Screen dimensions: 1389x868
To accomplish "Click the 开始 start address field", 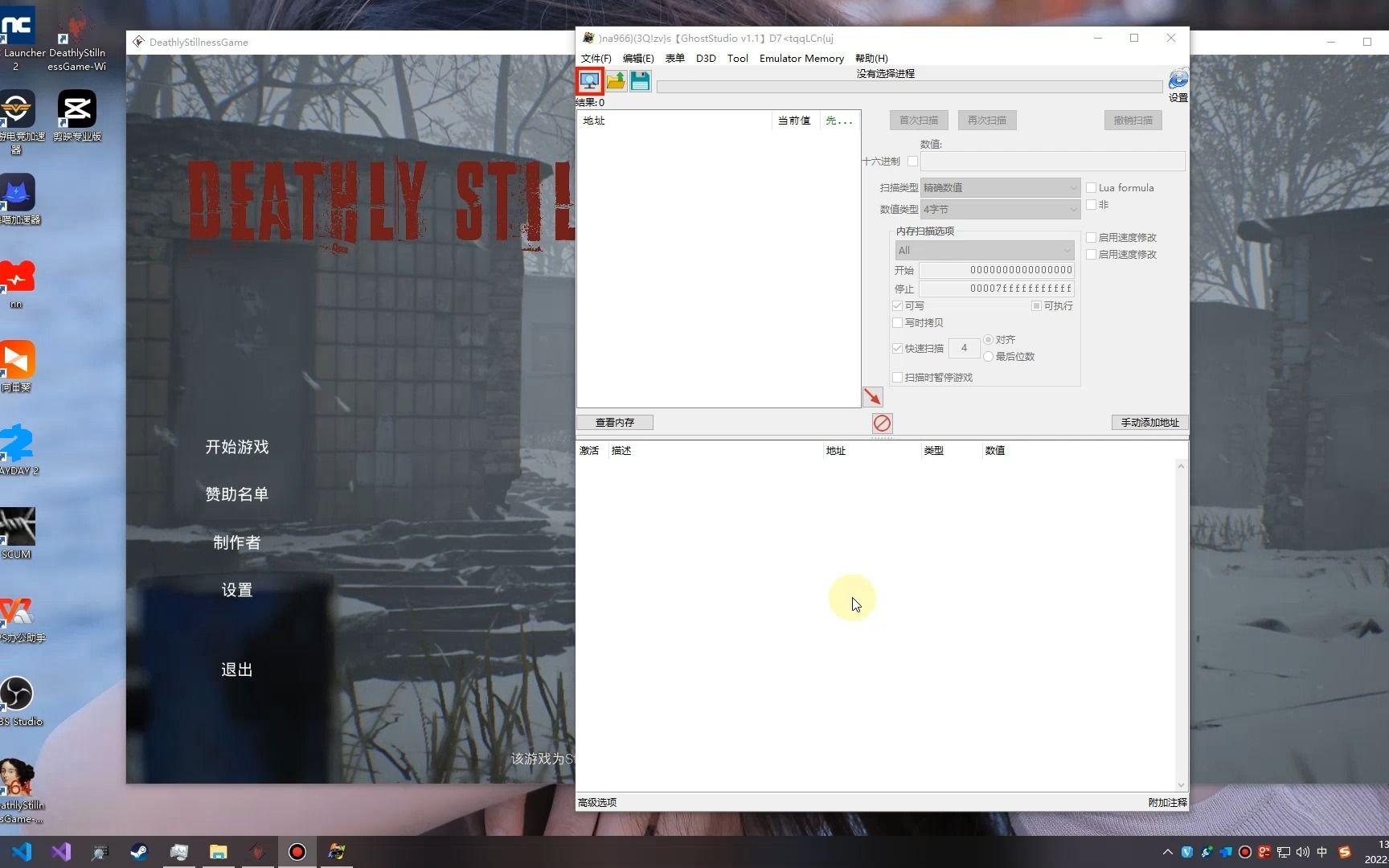I will coord(997,270).
